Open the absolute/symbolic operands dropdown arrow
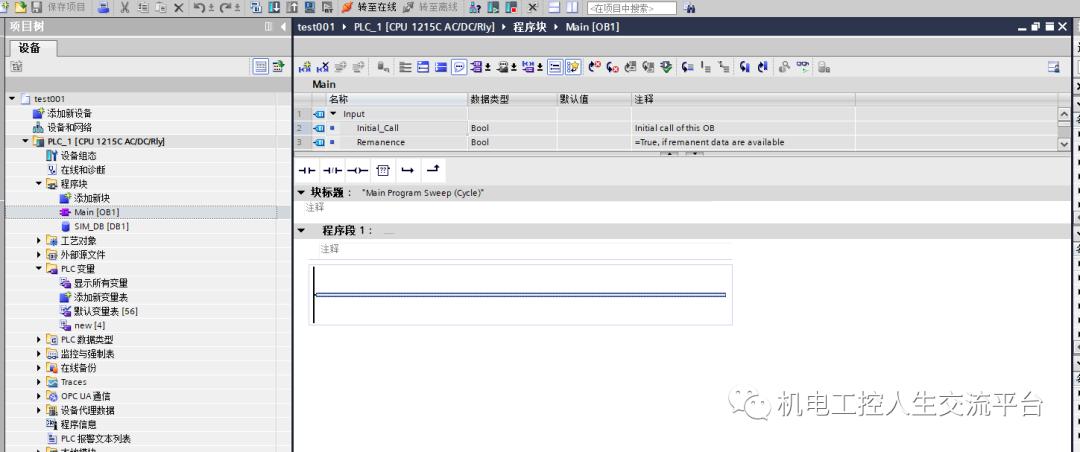1080x452 pixels. pos(488,67)
